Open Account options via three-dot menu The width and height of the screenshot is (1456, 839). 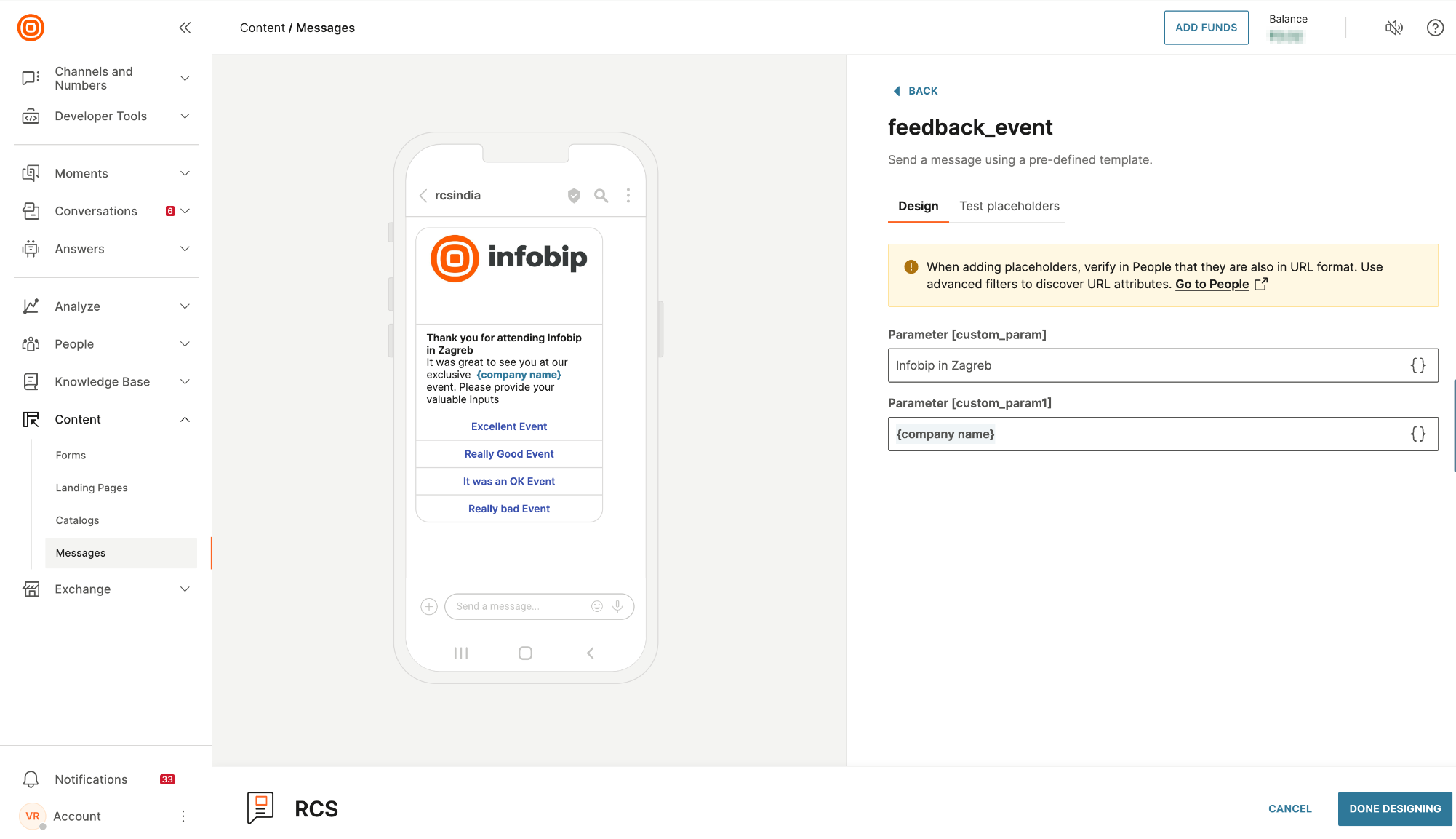pyautogui.click(x=183, y=816)
